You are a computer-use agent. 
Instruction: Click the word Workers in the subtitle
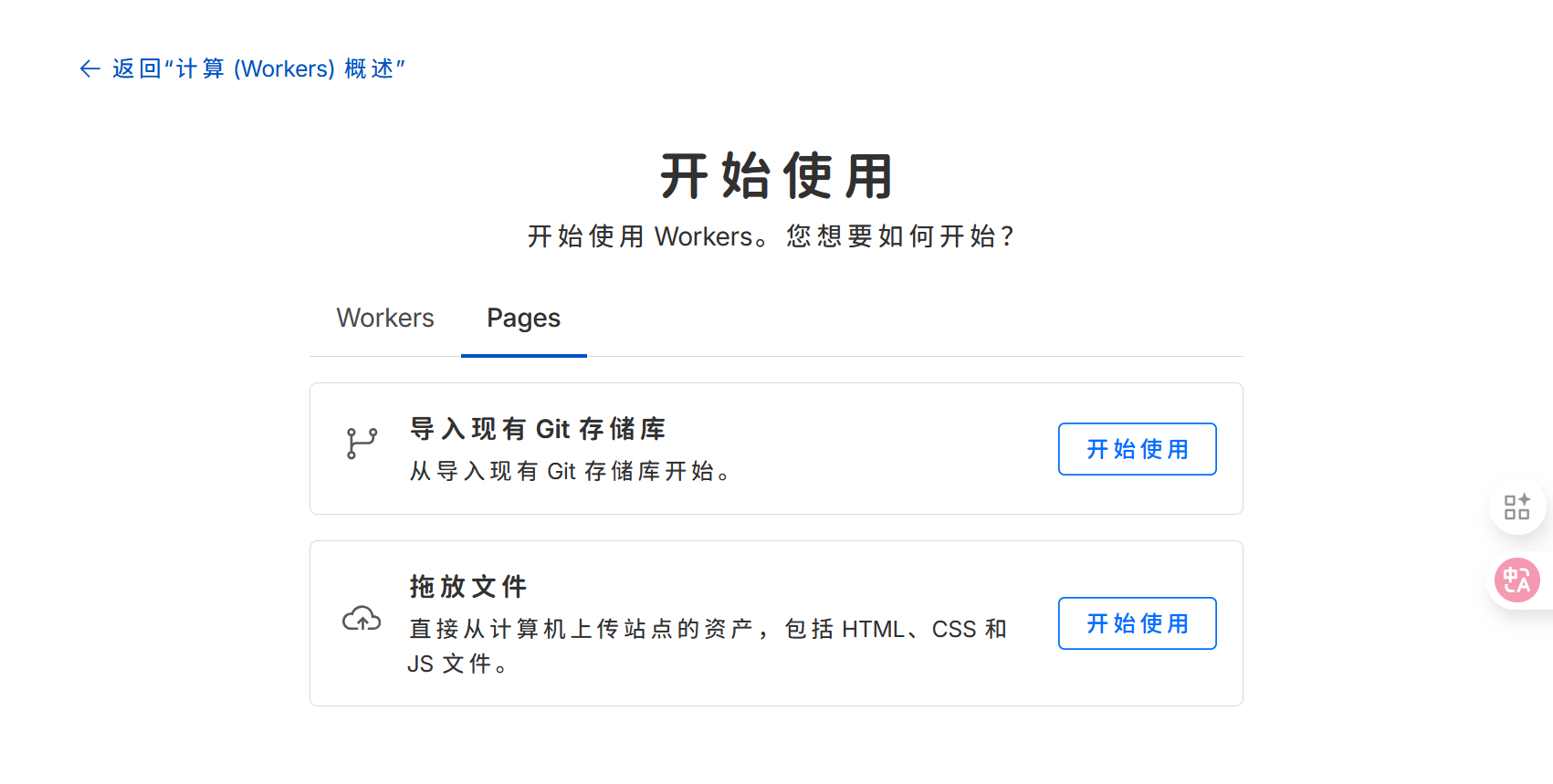coord(703,237)
